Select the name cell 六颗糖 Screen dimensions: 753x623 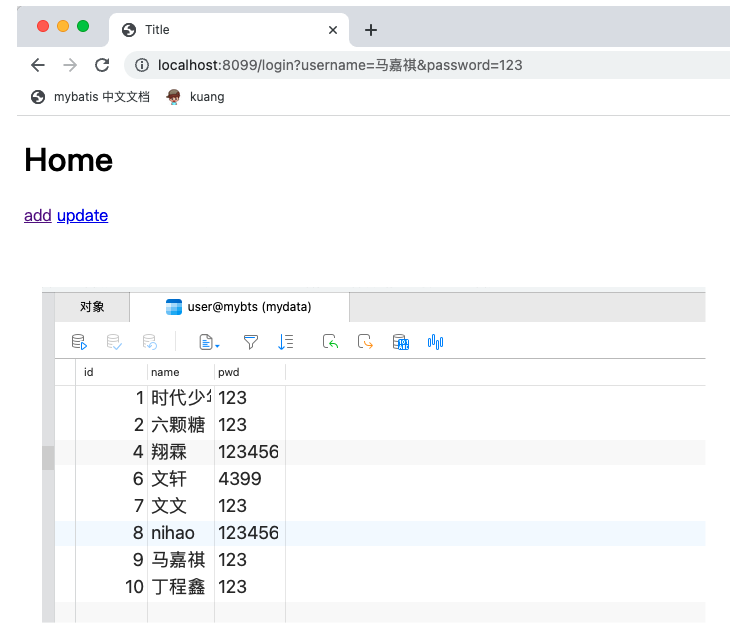[x=181, y=425]
